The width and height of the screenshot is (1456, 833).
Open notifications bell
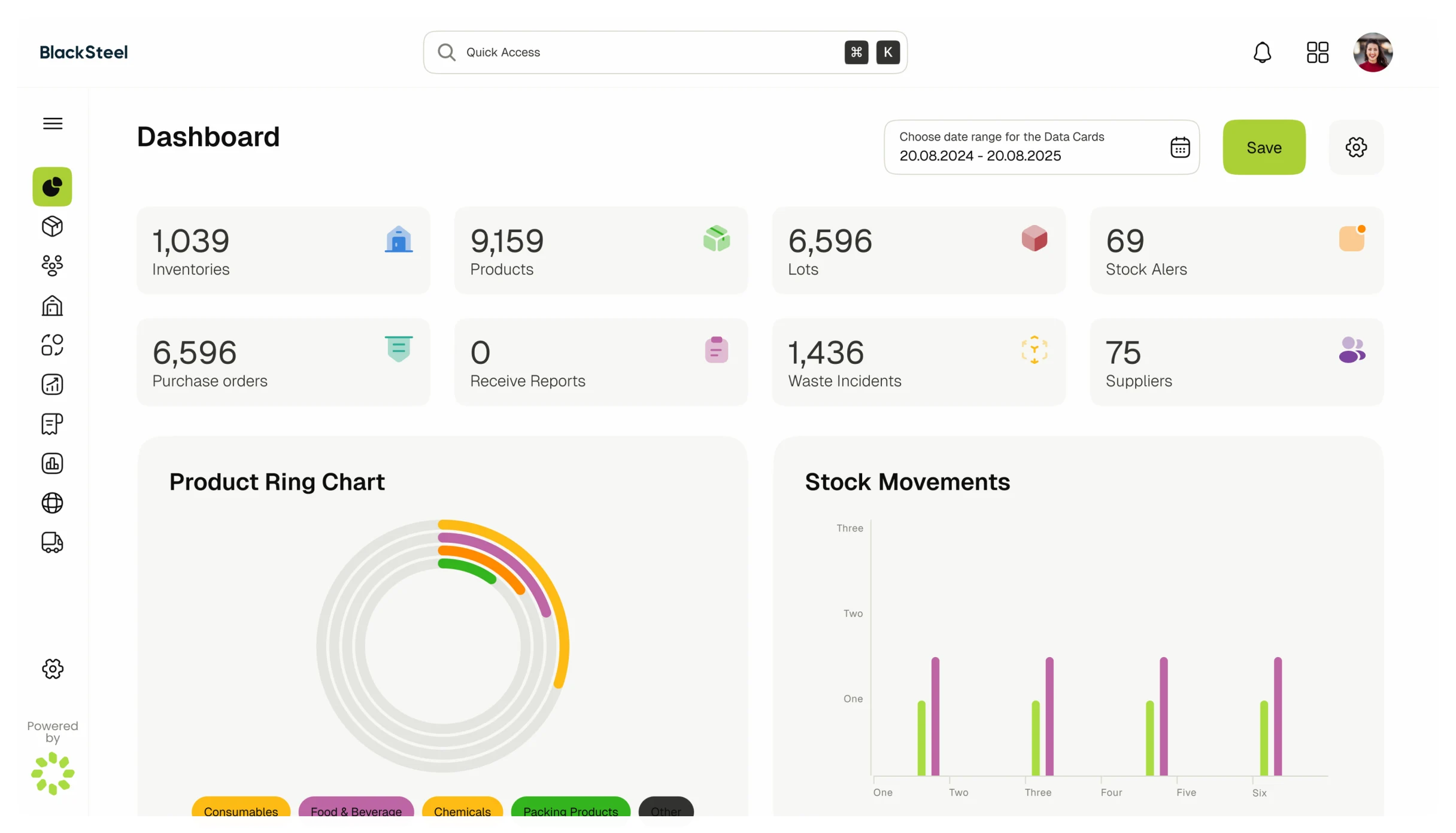tap(1262, 53)
